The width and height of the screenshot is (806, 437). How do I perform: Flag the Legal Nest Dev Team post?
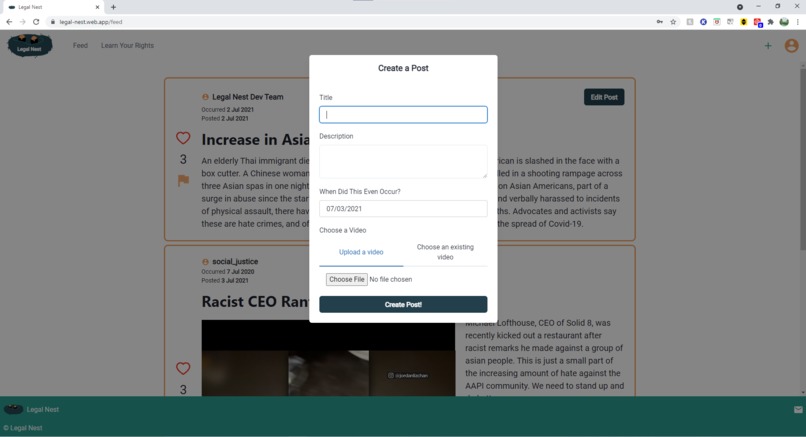point(183,180)
